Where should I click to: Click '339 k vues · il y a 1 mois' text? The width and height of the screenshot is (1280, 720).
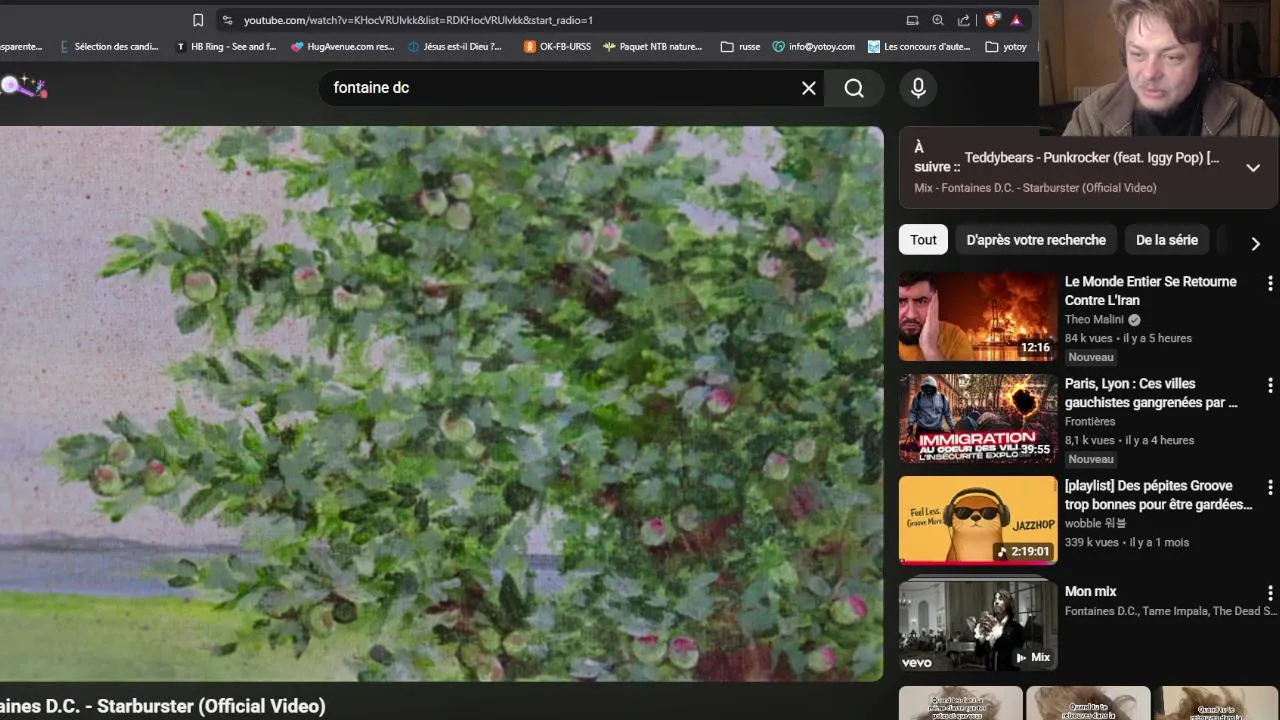point(1127,542)
